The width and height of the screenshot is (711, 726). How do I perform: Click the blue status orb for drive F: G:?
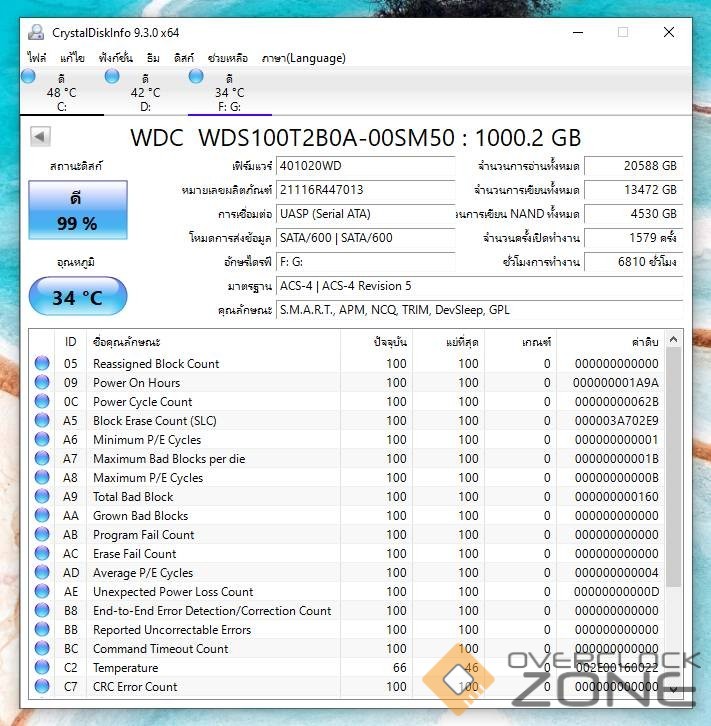(x=196, y=76)
